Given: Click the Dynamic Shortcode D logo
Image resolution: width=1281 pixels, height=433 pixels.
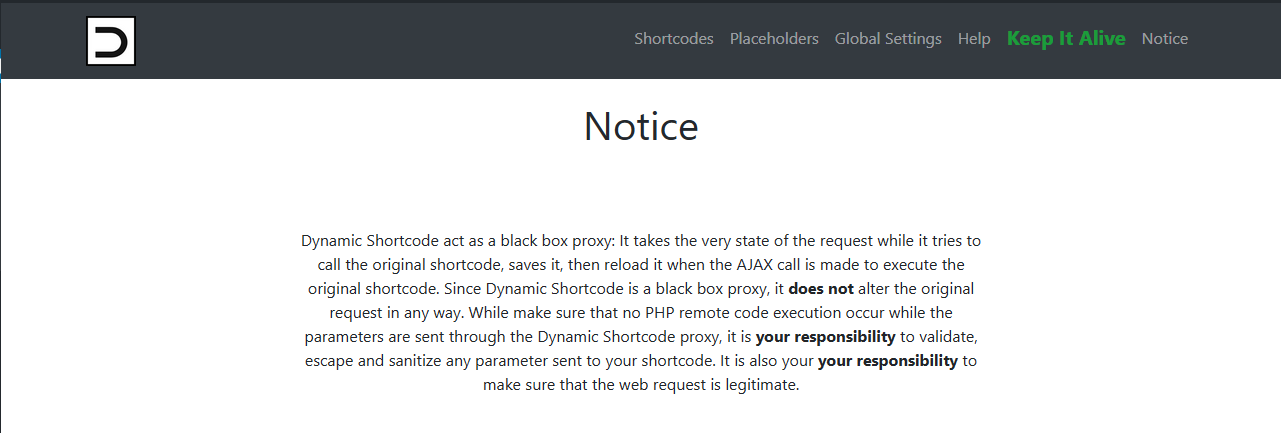Looking at the screenshot, I should coord(111,41).
